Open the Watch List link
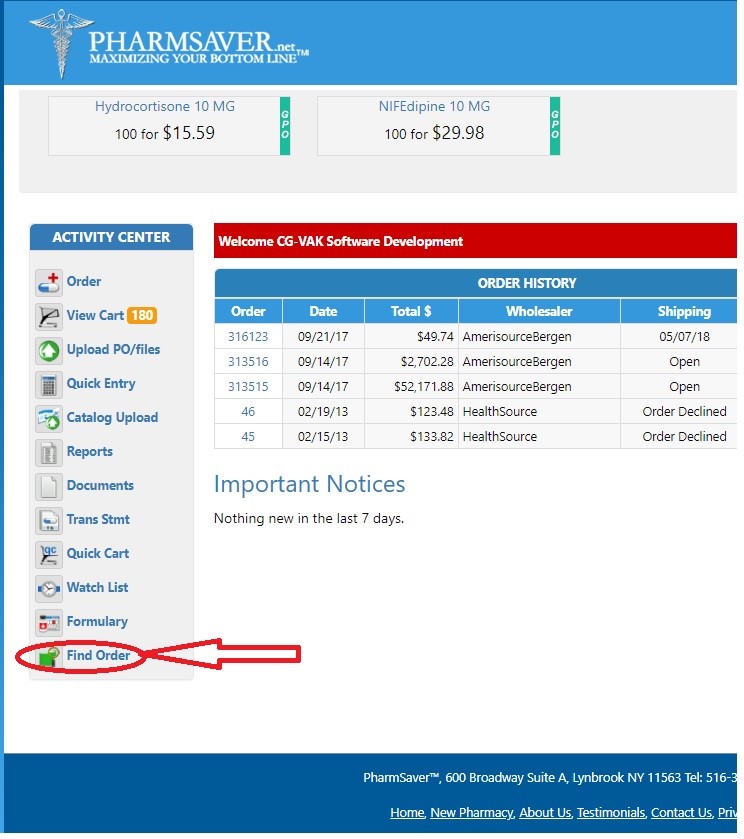The width and height of the screenshot is (744, 839). pyautogui.click(x=97, y=587)
